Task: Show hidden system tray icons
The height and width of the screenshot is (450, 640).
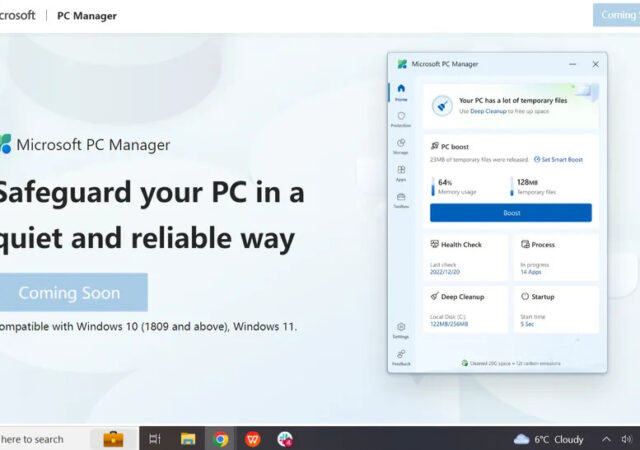Action: [607, 439]
